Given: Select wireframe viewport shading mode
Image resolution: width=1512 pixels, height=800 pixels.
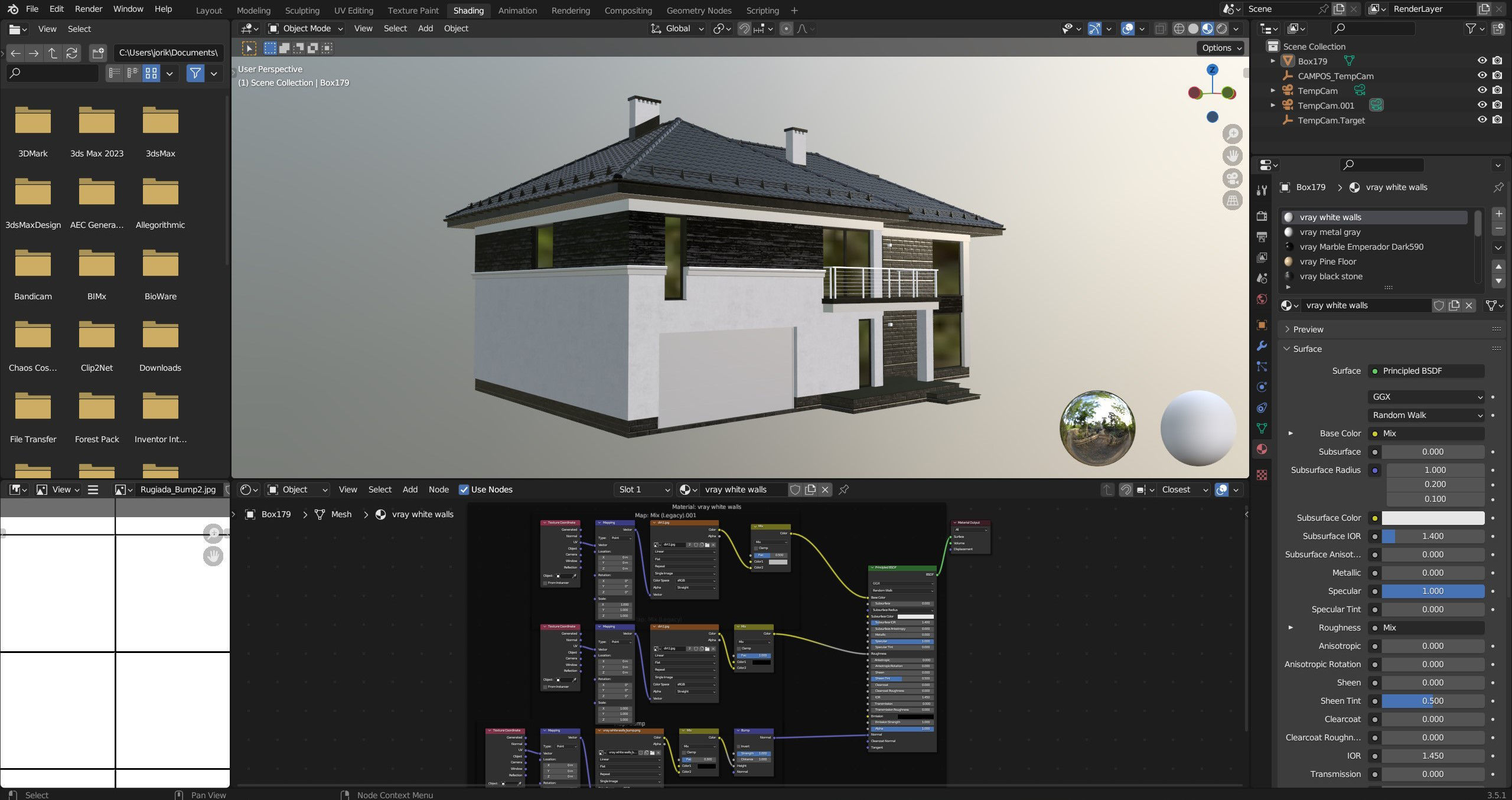Looking at the screenshot, I should coord(1179,28).
